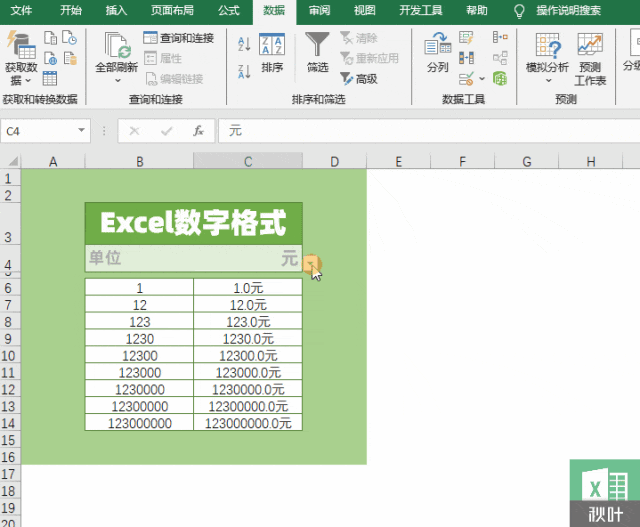Viewport: 640px width, 527px height.
Task: Switch to the 开始 (Home) tab
Action: coord(71,10)
